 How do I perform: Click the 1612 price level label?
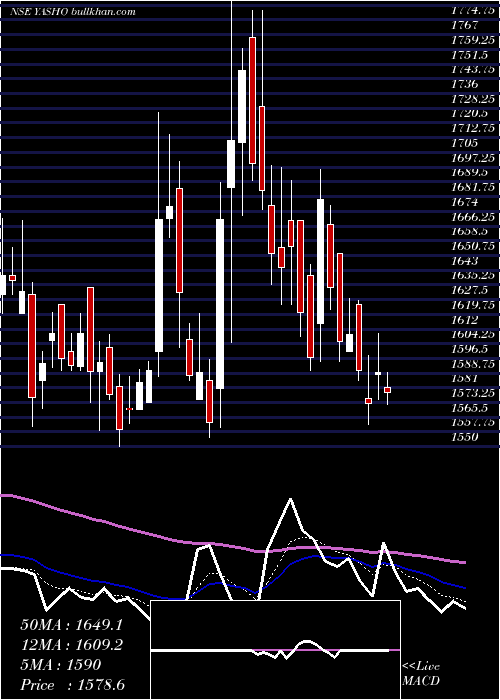tap(464, 320)
